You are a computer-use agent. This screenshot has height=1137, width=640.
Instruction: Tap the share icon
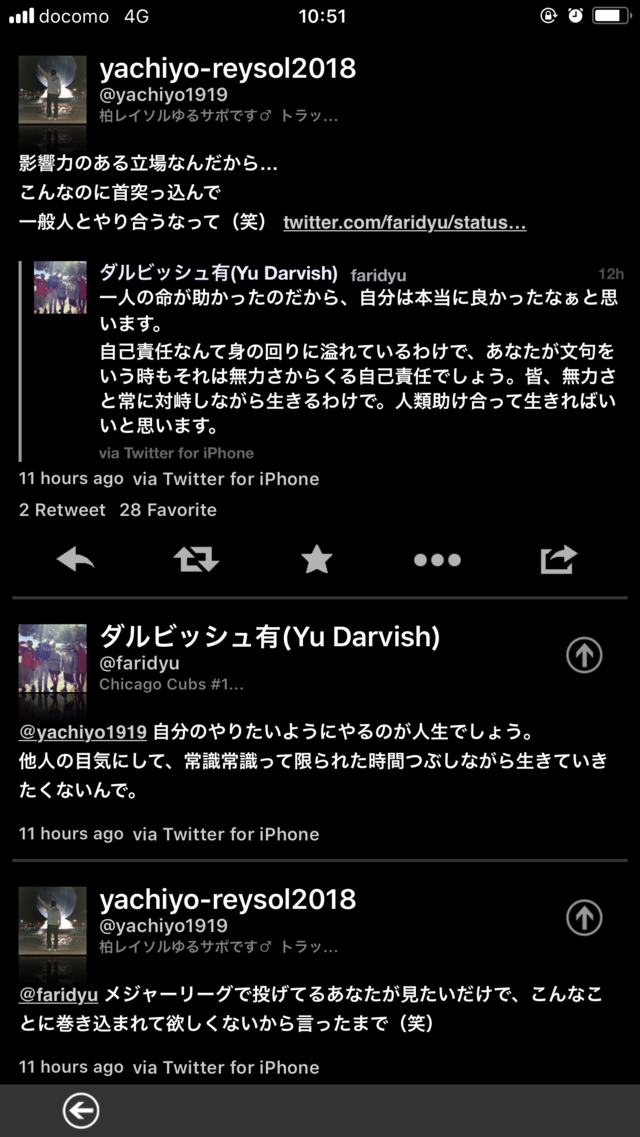coord(558,559)
